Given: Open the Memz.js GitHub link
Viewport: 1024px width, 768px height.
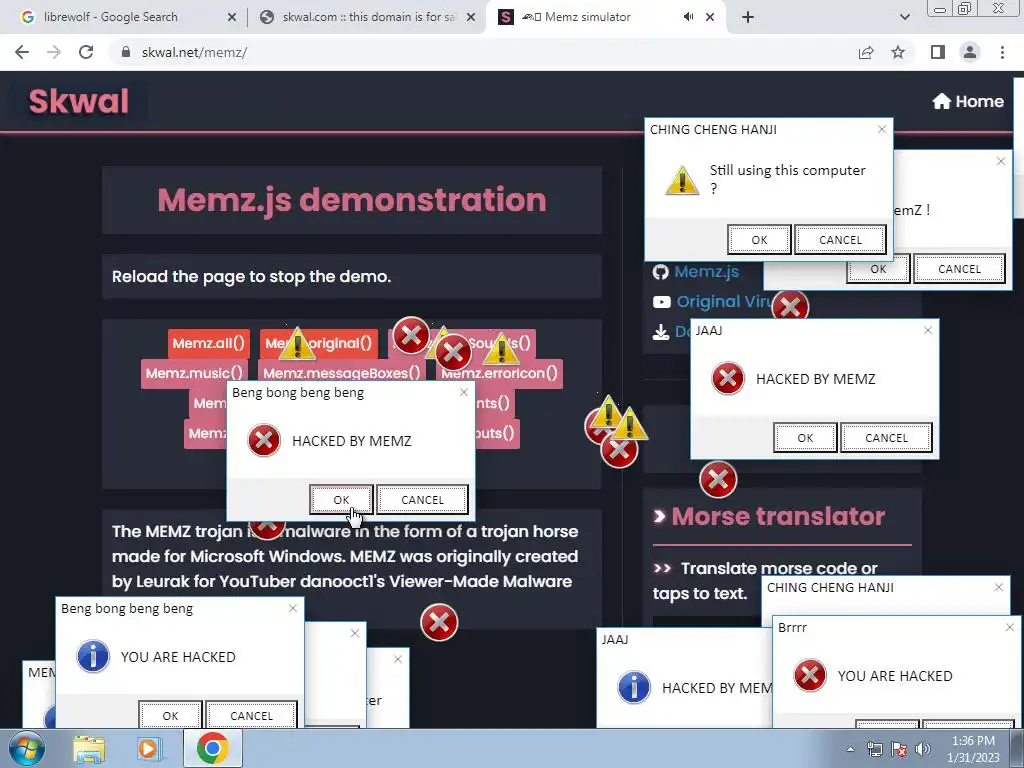Looking at the screenshot, I should pos(707,271).
